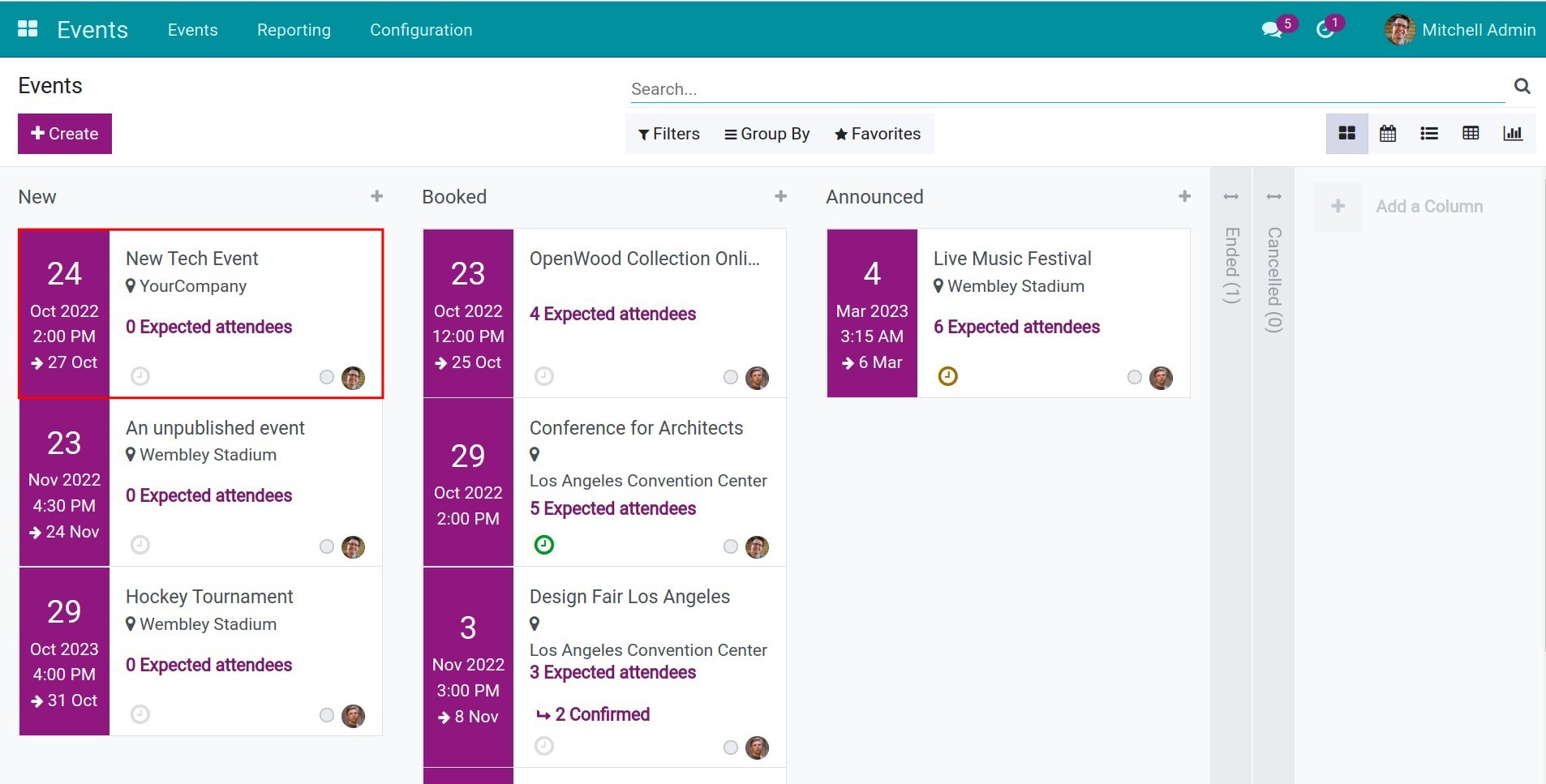Expand the Filters dropdown
Image resolution: width=1546 pixels, height=784 pixels.
pyautogui.click(x=669, y=134)
